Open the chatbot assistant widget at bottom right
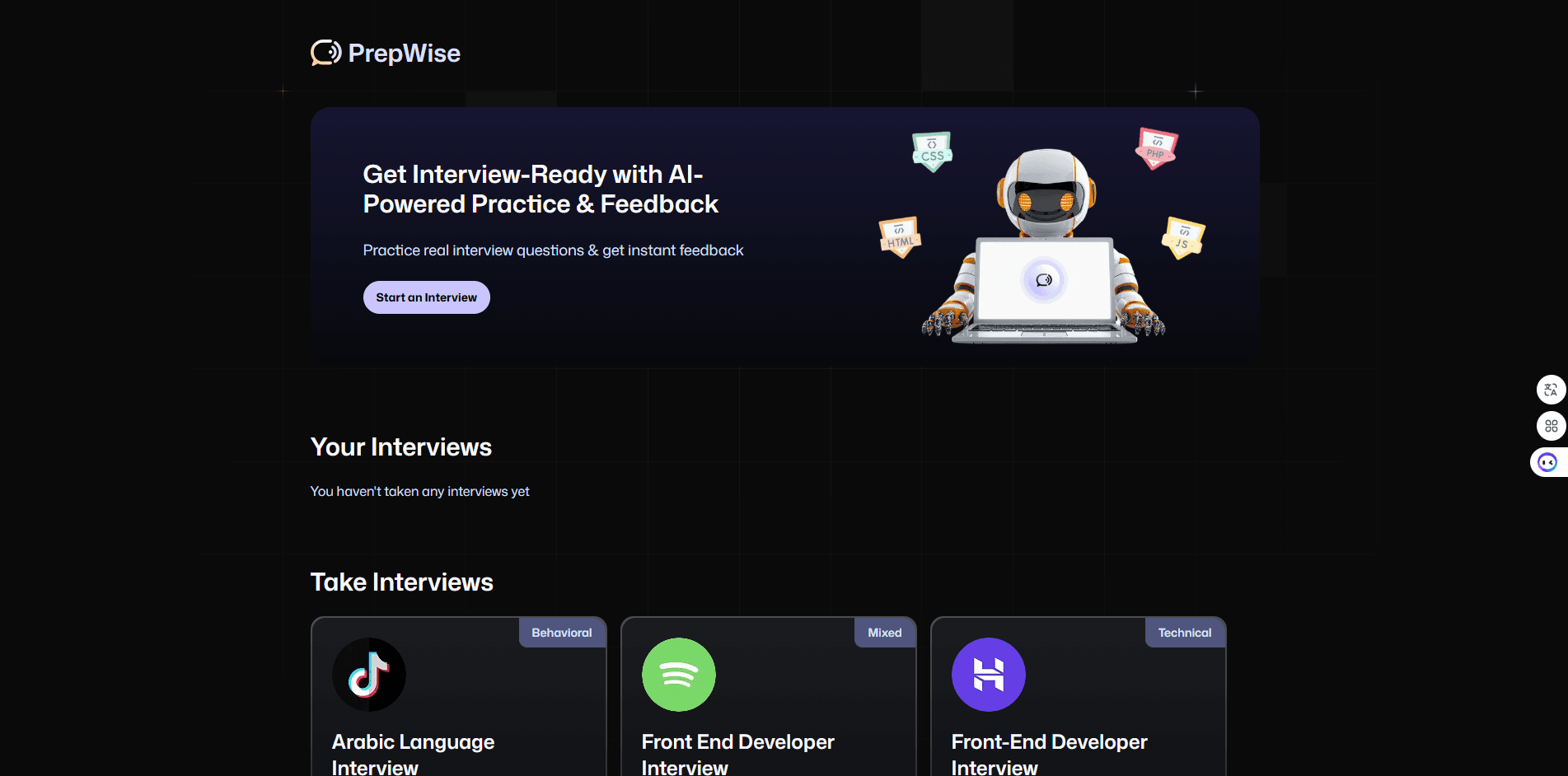The height and width of the screenshot is (776, 1568). tap(1549, 461)
